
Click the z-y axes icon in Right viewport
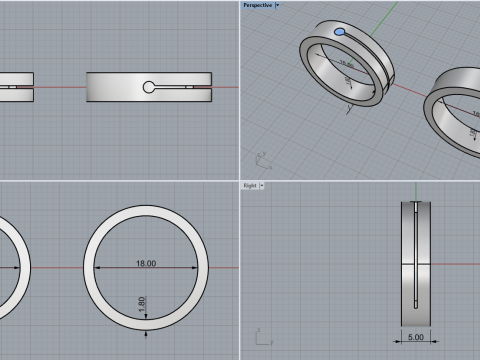pos(264,337)
